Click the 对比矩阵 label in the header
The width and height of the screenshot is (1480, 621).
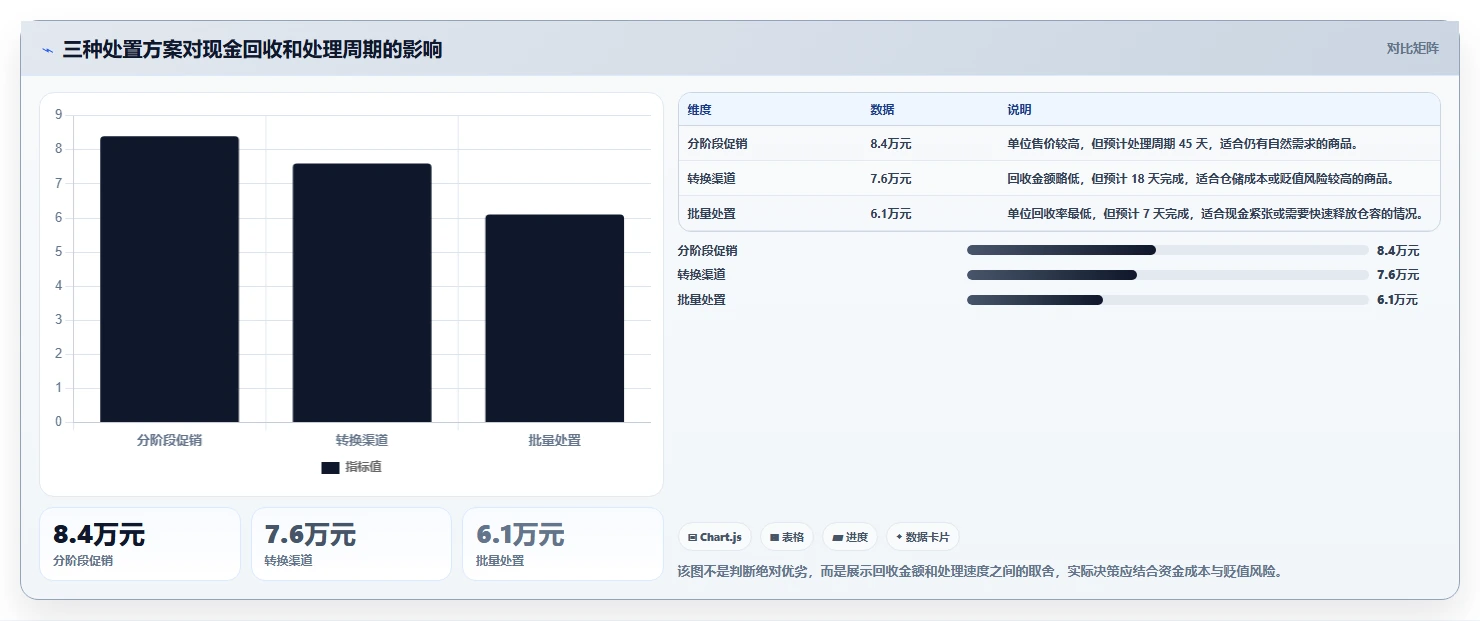(1412, 49)
